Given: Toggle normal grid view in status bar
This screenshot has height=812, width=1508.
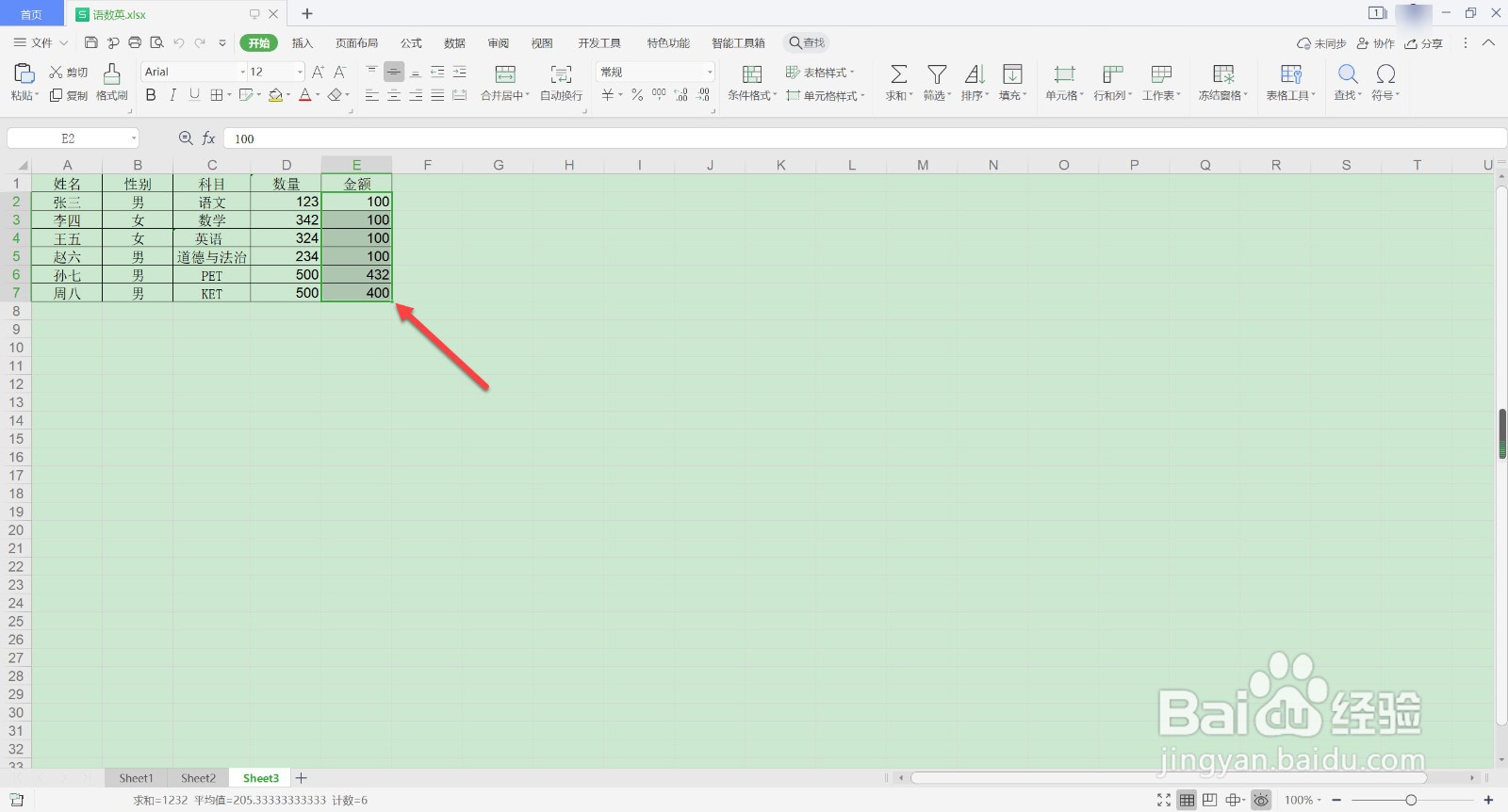Looking at the screenshot, I should click(1187, 800).
